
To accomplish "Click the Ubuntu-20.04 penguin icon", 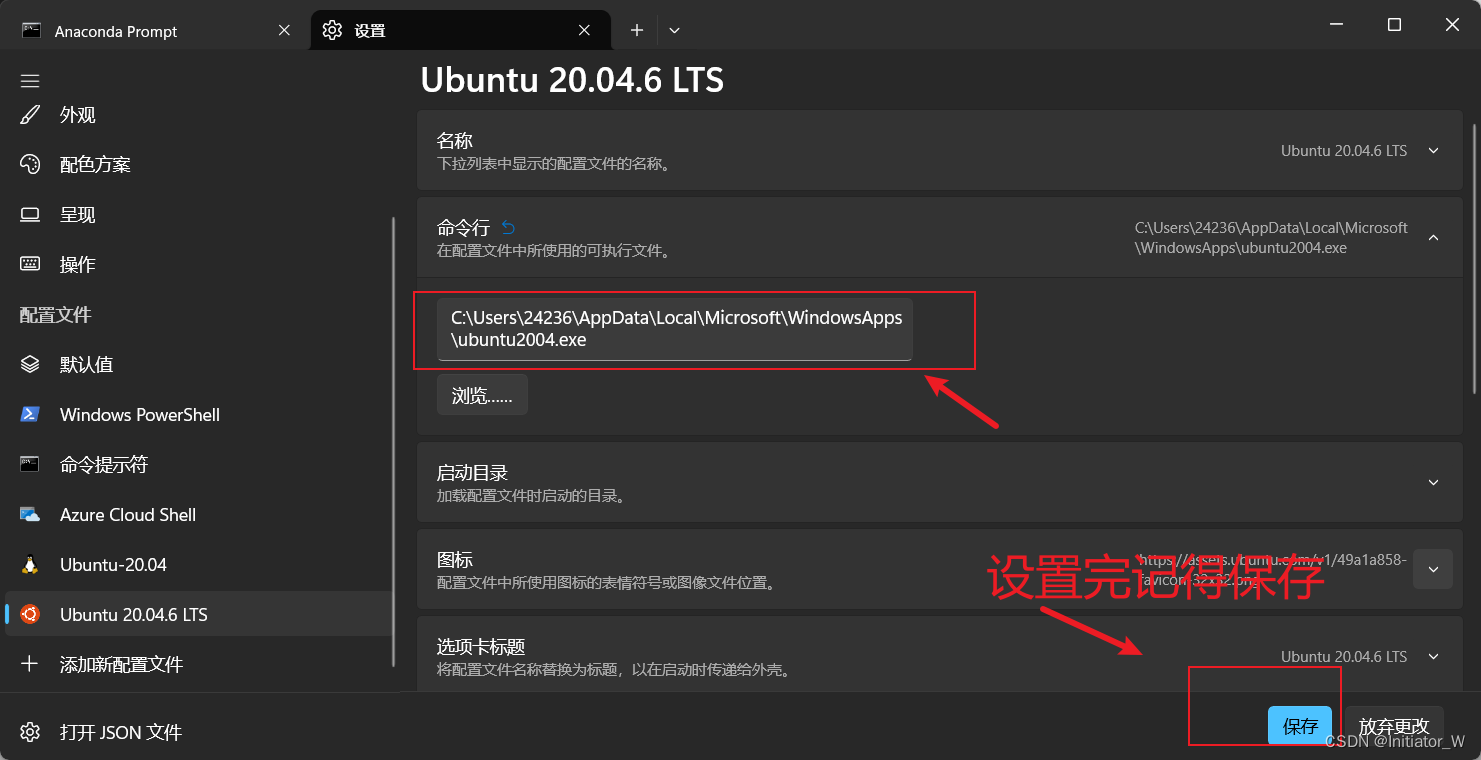I will click(x=30, y=564).
